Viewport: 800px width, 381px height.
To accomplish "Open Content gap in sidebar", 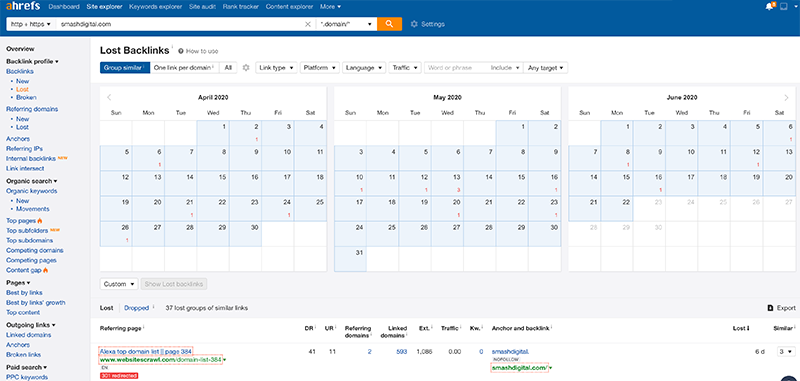I will click(24, 270).
